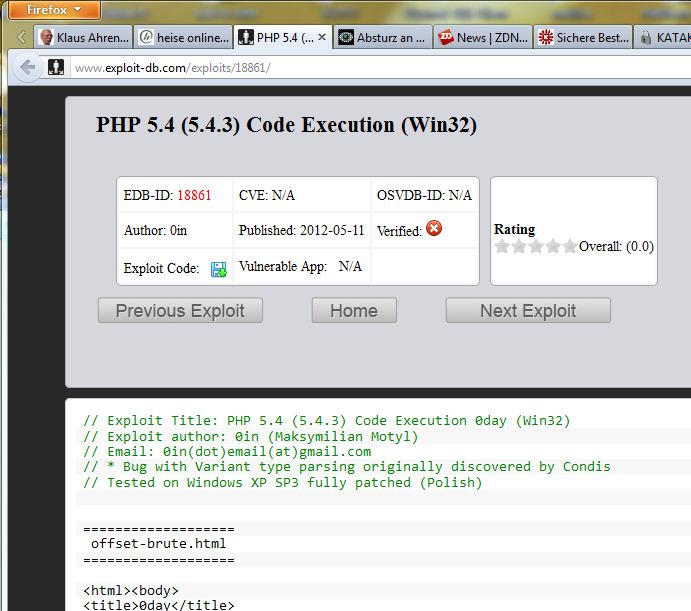The width and height of the screenshot is (691, 611).
Task: Click the Published: 2012-05-11 cell
Action: click(301, 230)
